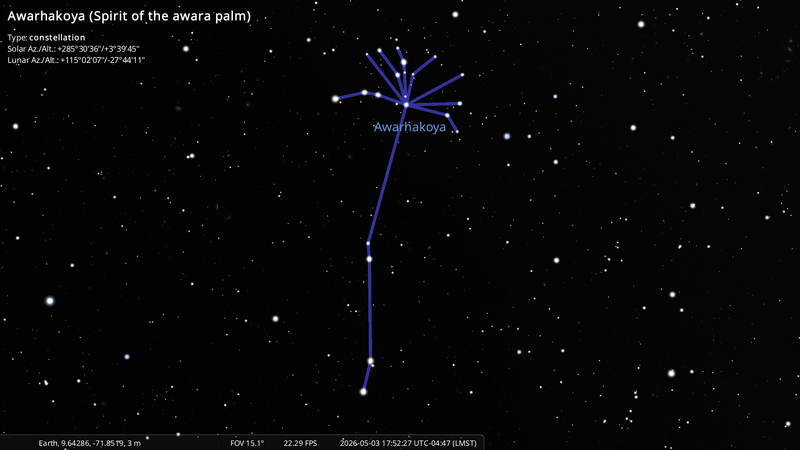
Task: Click the Awarhakoya (Spirit of the awara palm) title
Action: point(129,16)
